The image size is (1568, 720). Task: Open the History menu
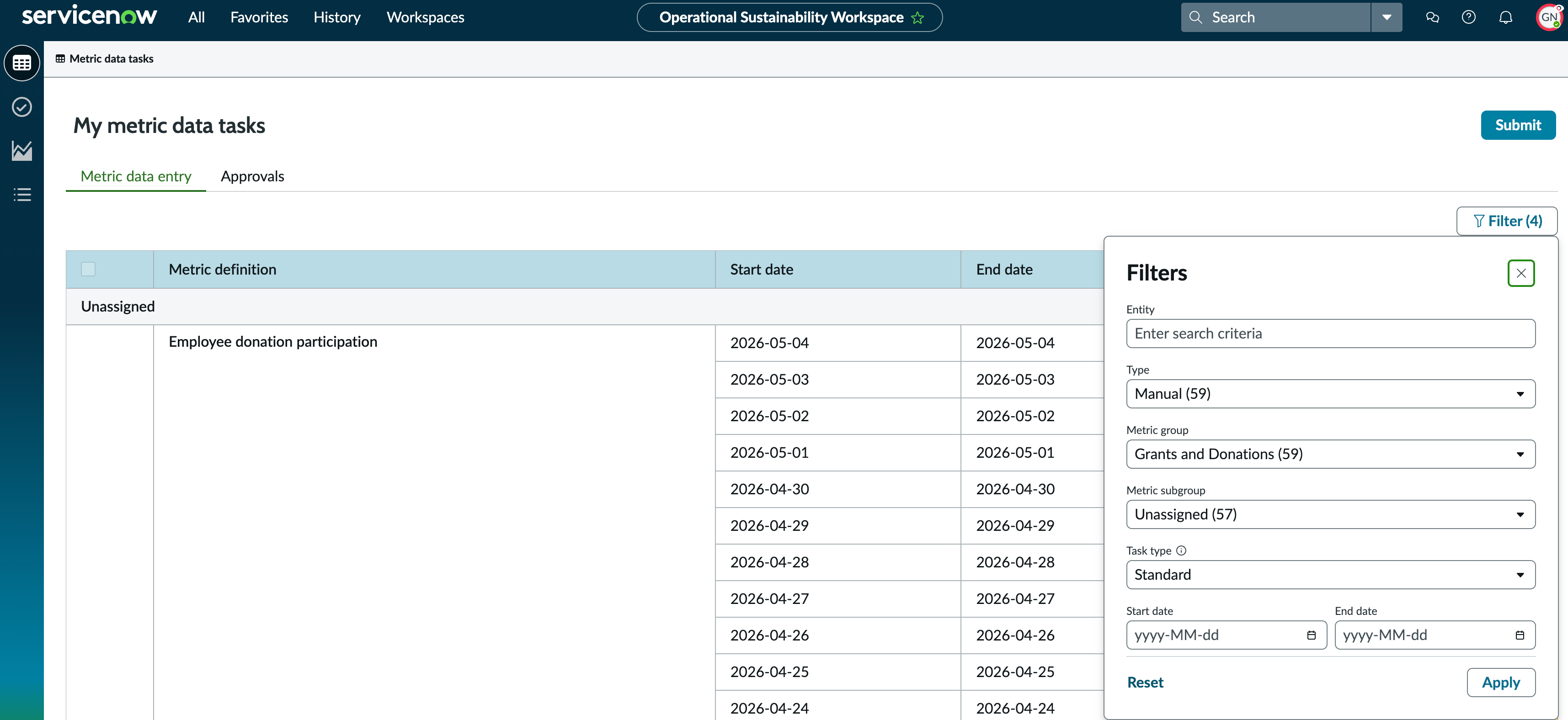(337, 18)
